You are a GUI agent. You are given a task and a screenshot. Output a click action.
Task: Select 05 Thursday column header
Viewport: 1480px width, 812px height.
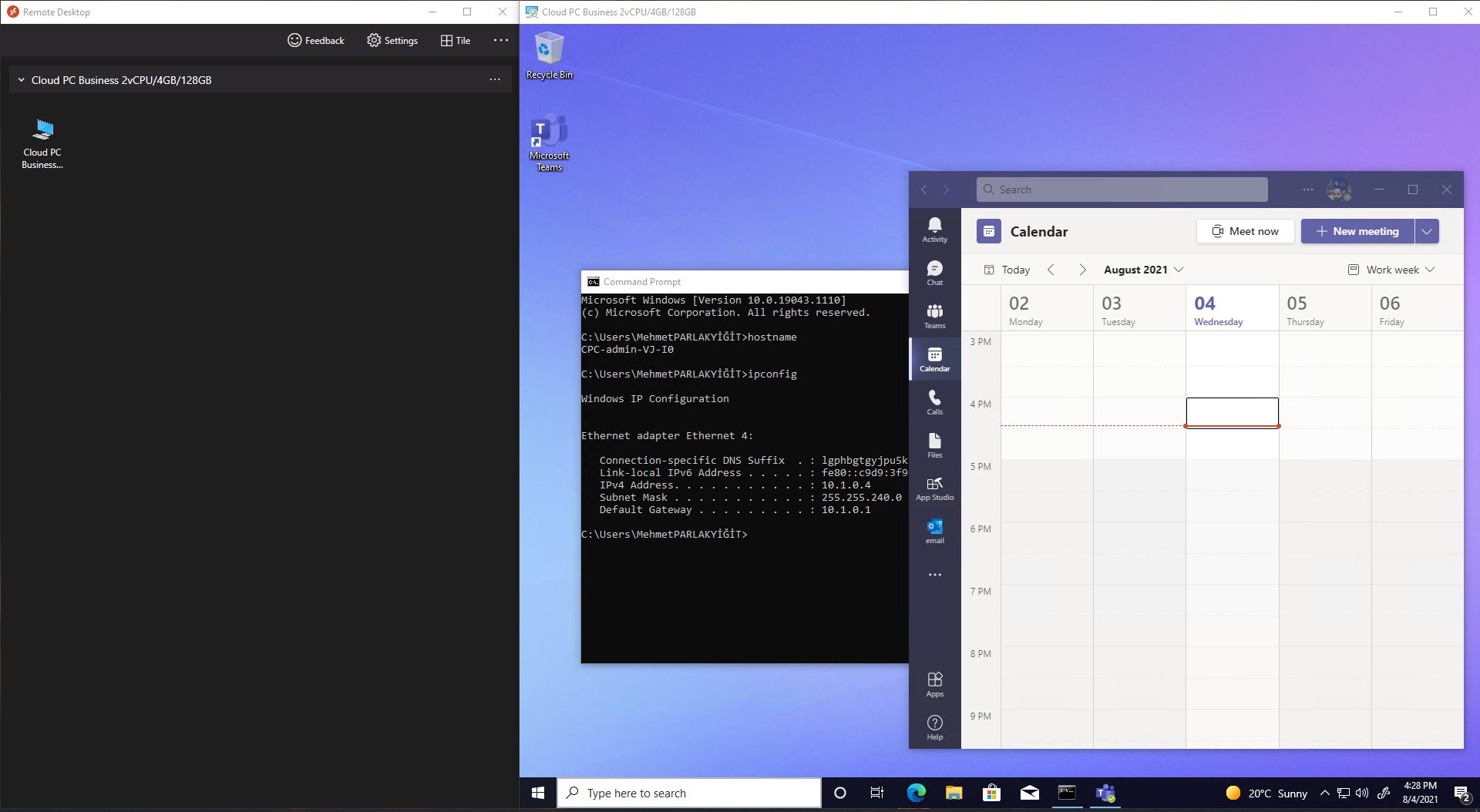1324,310
